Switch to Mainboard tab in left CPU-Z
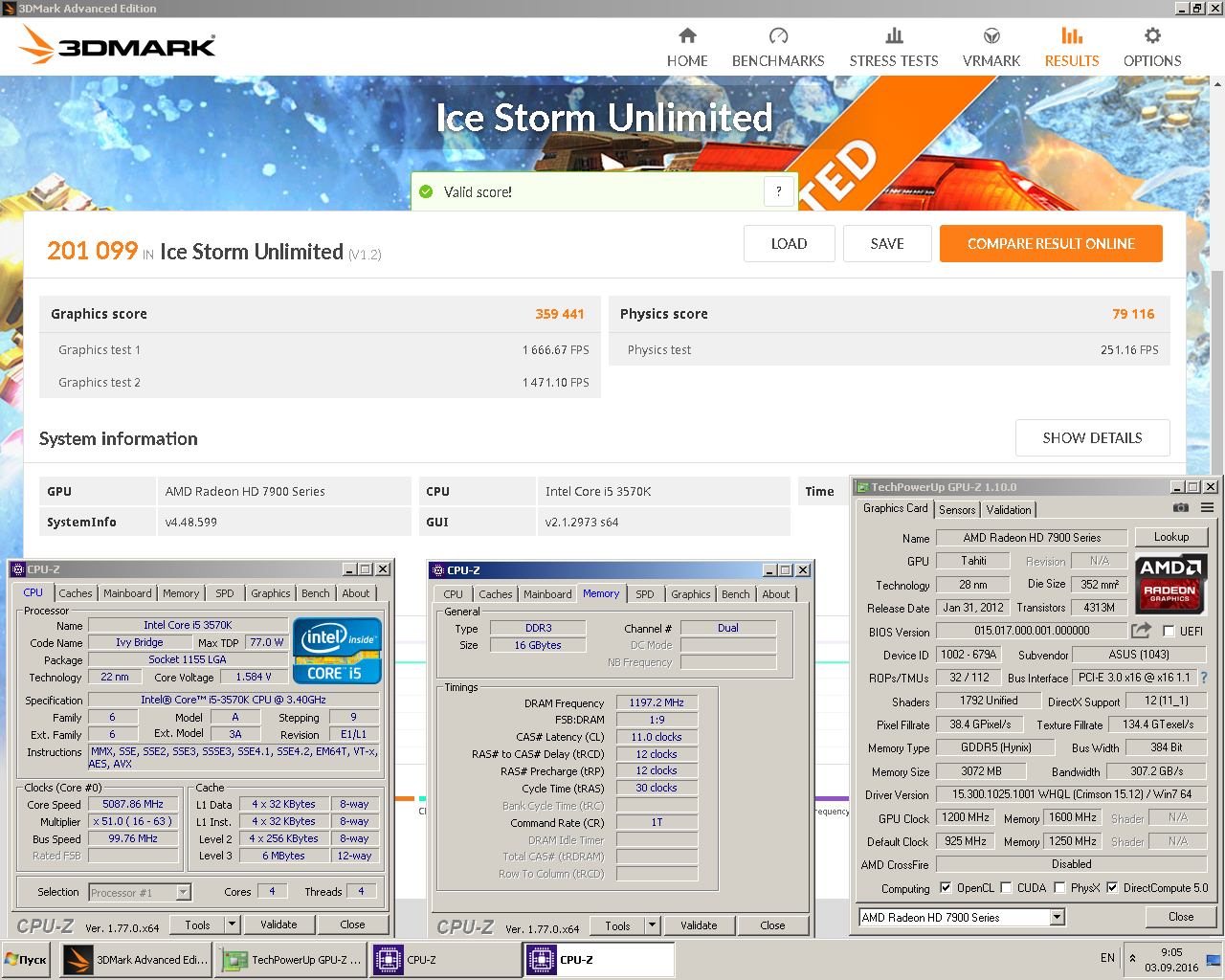Image resolution: width=1225 pixels, height=980 pixels. coord(127,593)
